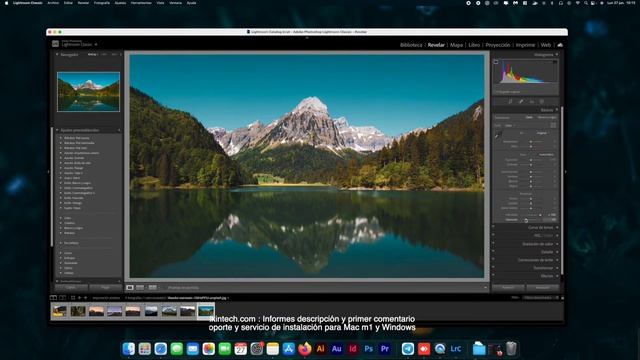This screenshot has height=360, width=640.
Task: Switch to the Imprimir module
Action: pos(525,45)
